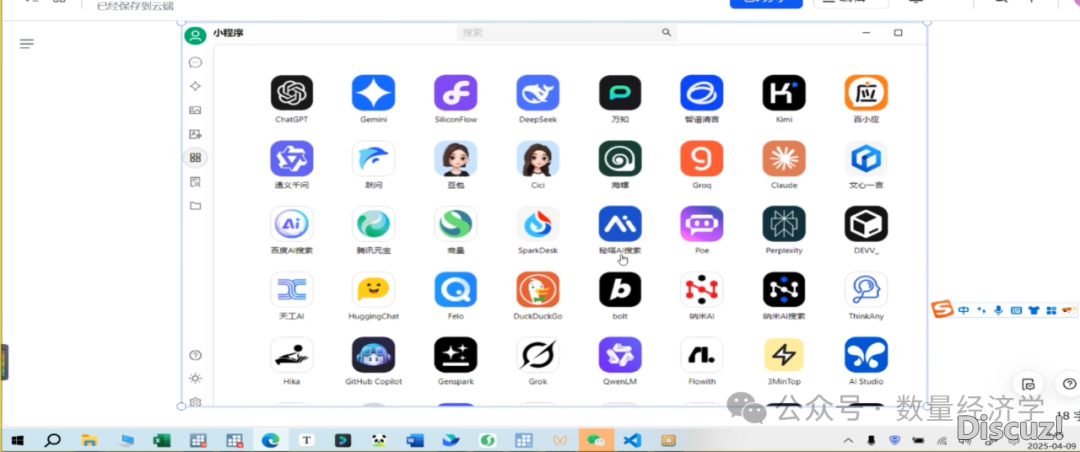Open the Felo search app

(455, 289)
